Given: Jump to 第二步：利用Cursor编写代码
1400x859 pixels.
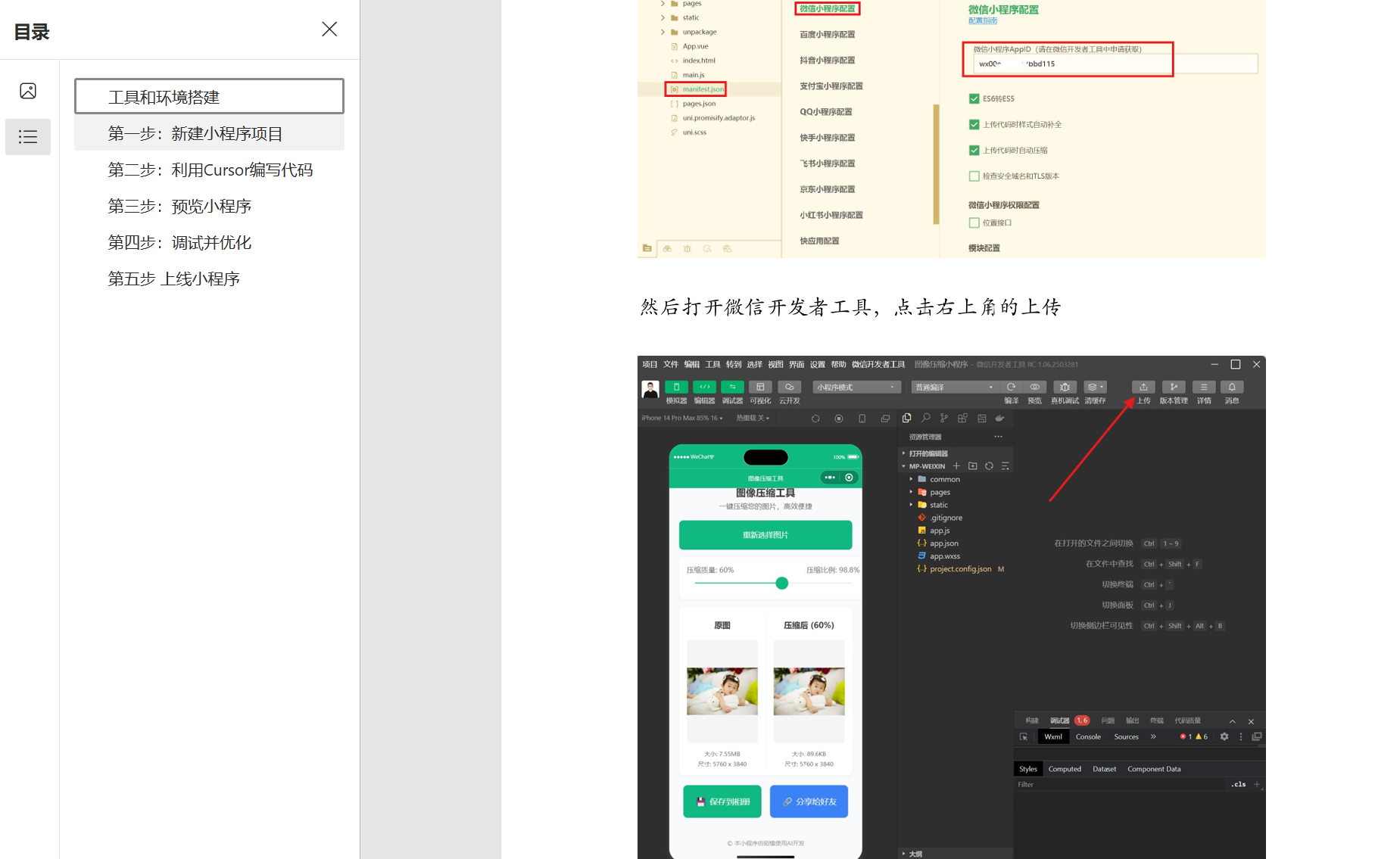Looking at the screenshot, I should (x=209, y=170).
